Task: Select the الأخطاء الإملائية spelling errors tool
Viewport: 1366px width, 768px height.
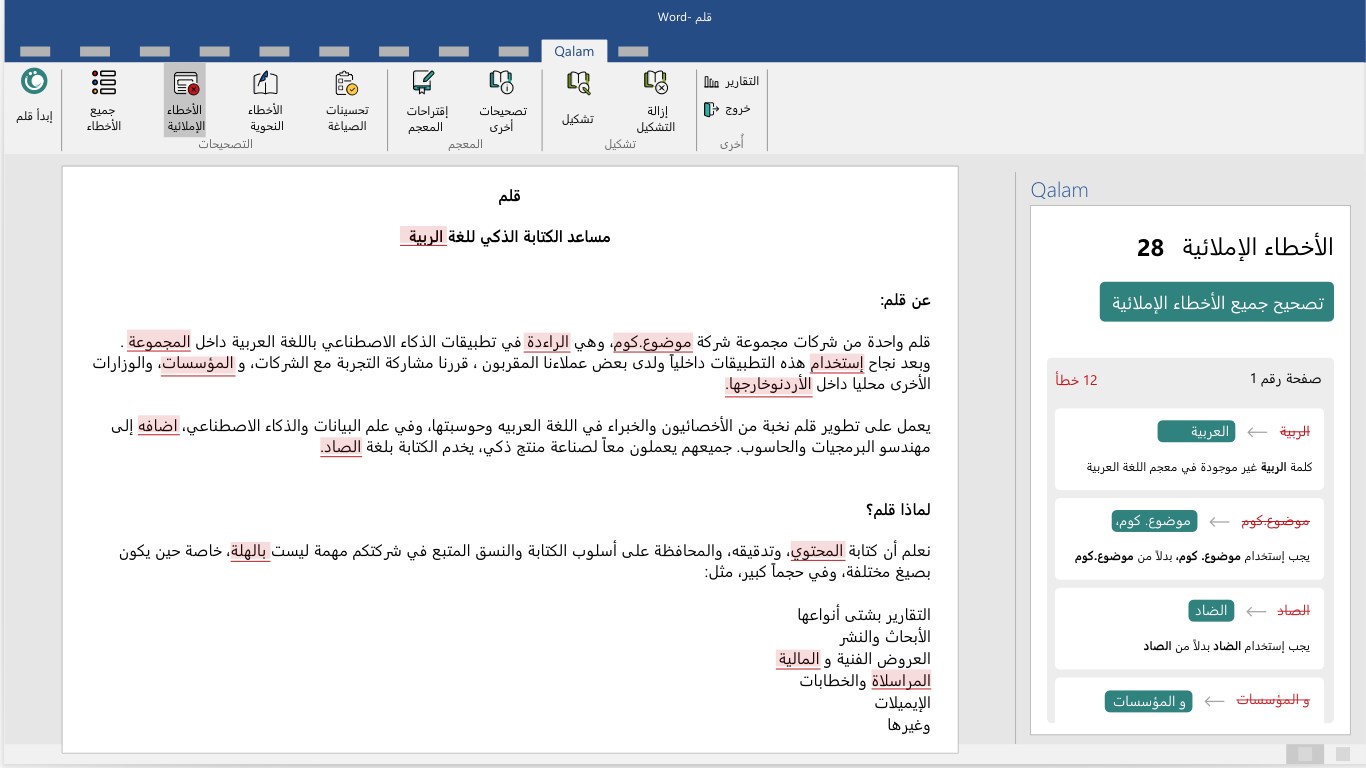Action: pos(185,101)
